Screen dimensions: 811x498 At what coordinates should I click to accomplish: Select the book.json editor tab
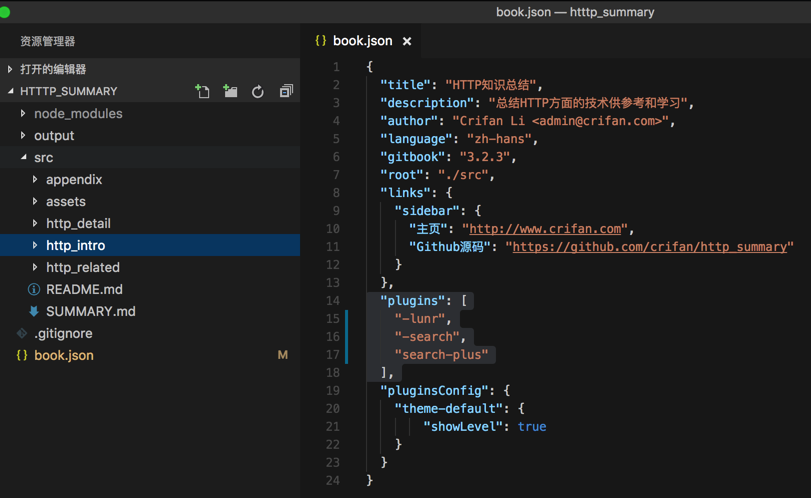[362, 41]
